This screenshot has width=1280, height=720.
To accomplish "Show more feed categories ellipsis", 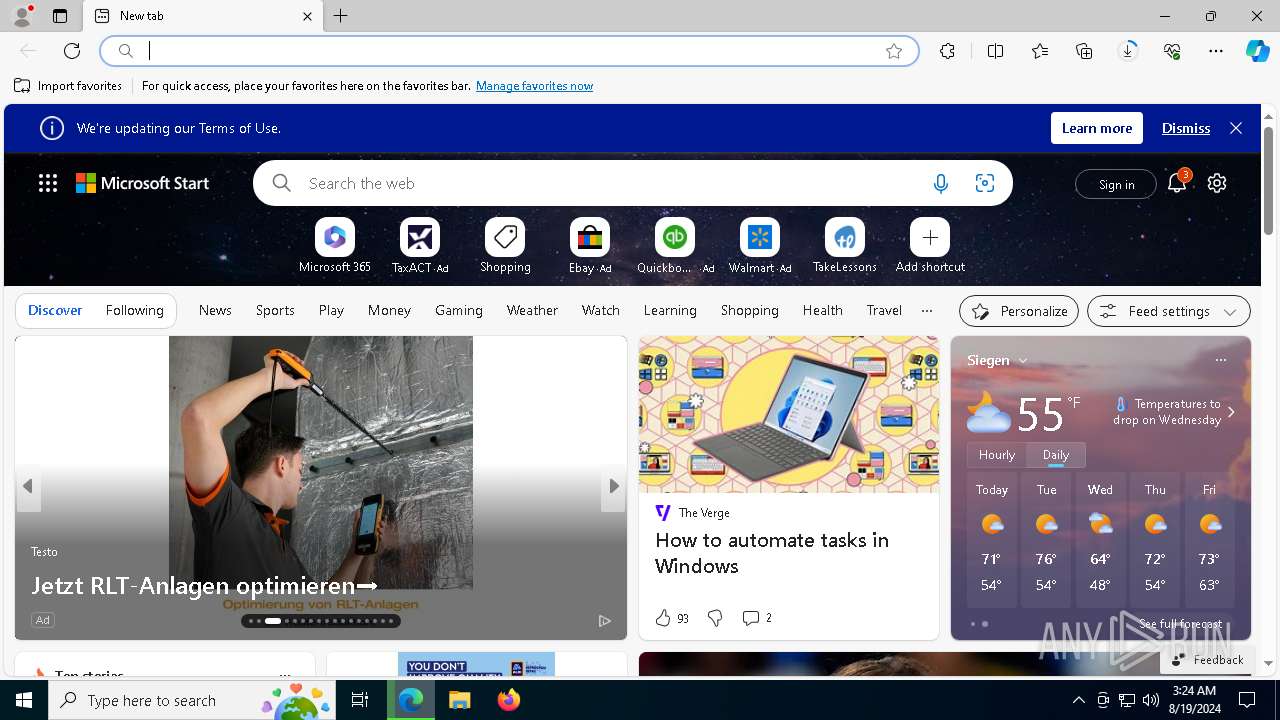I will (x=927, y=310).
